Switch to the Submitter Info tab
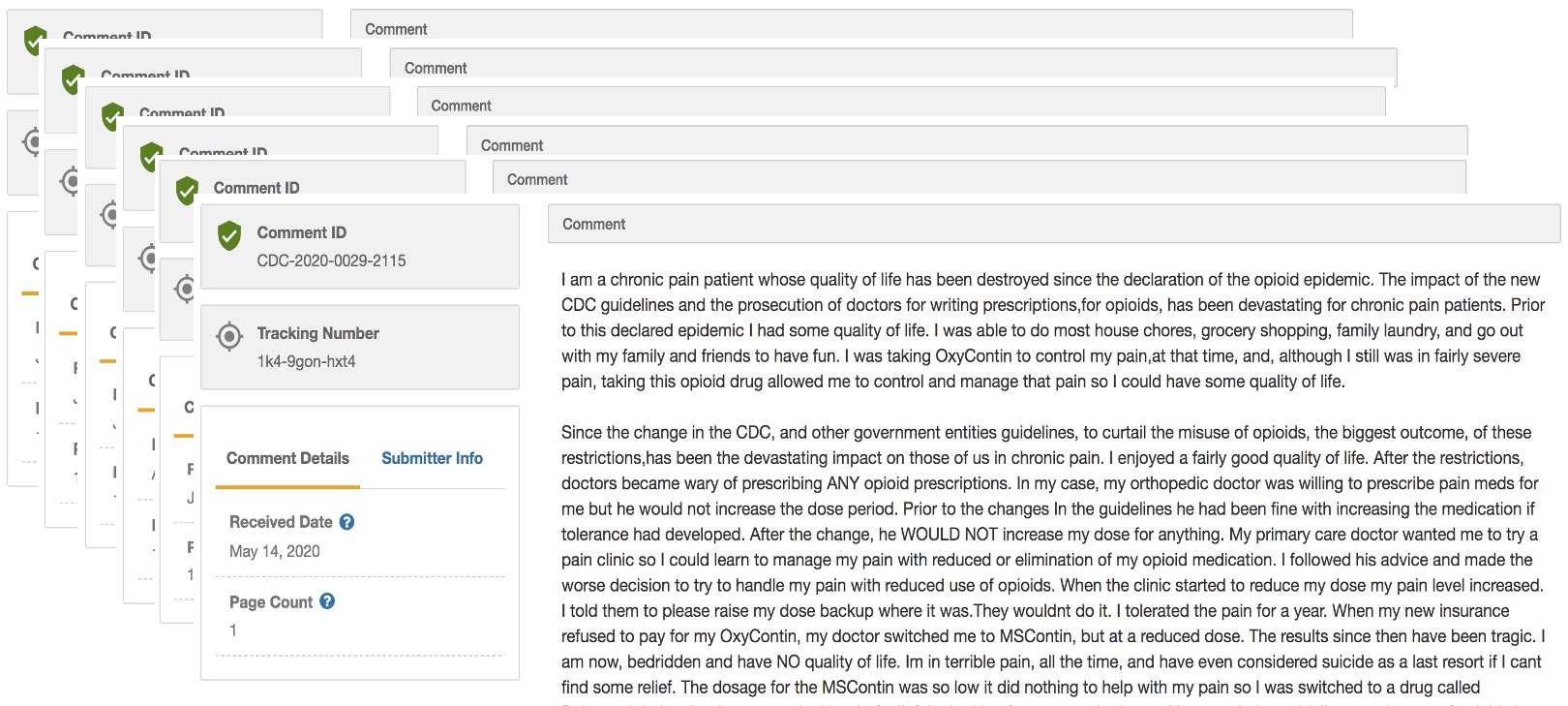The height and width of the screenshot is (706, 1568). pos(432,458)
